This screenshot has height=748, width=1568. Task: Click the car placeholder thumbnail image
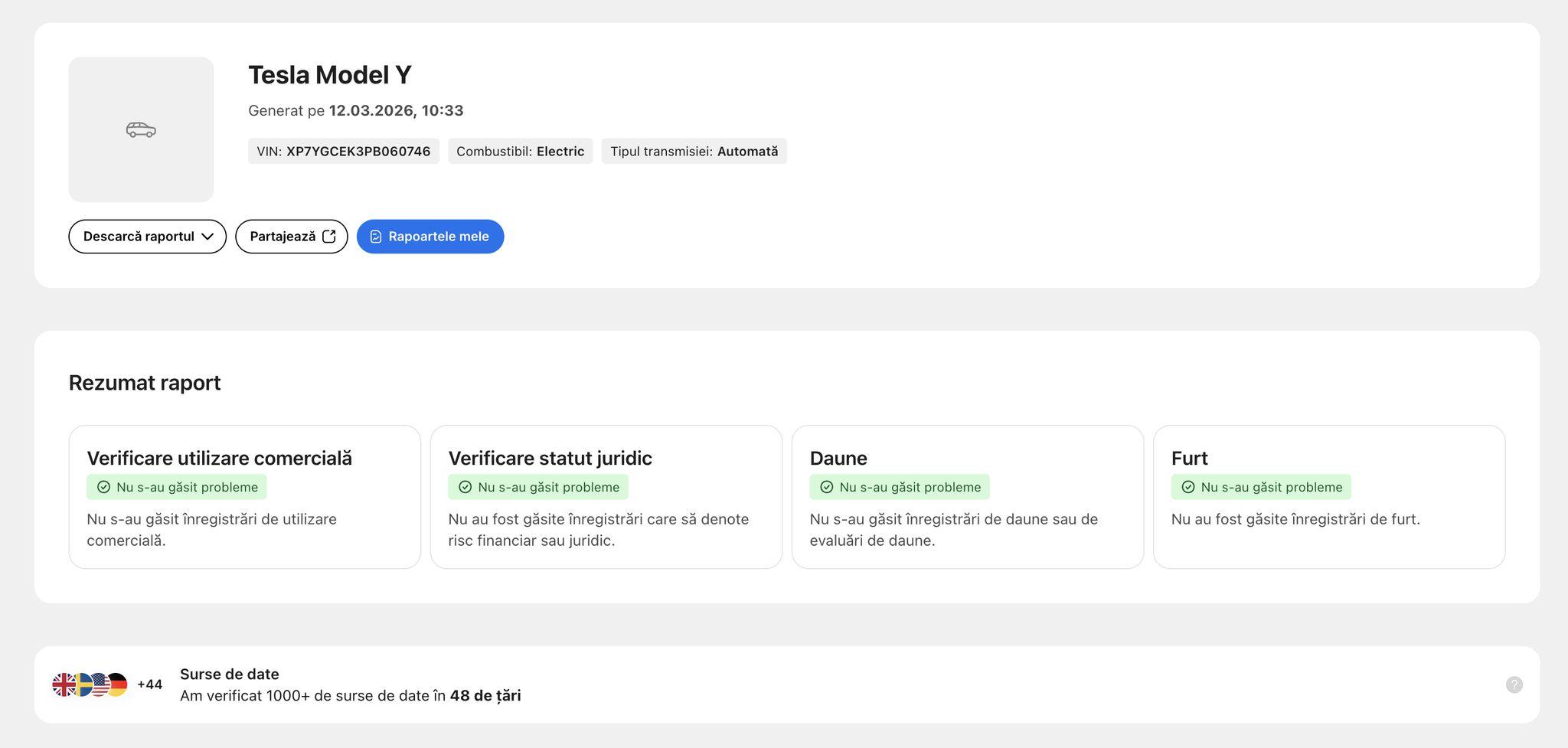point(141,129)
